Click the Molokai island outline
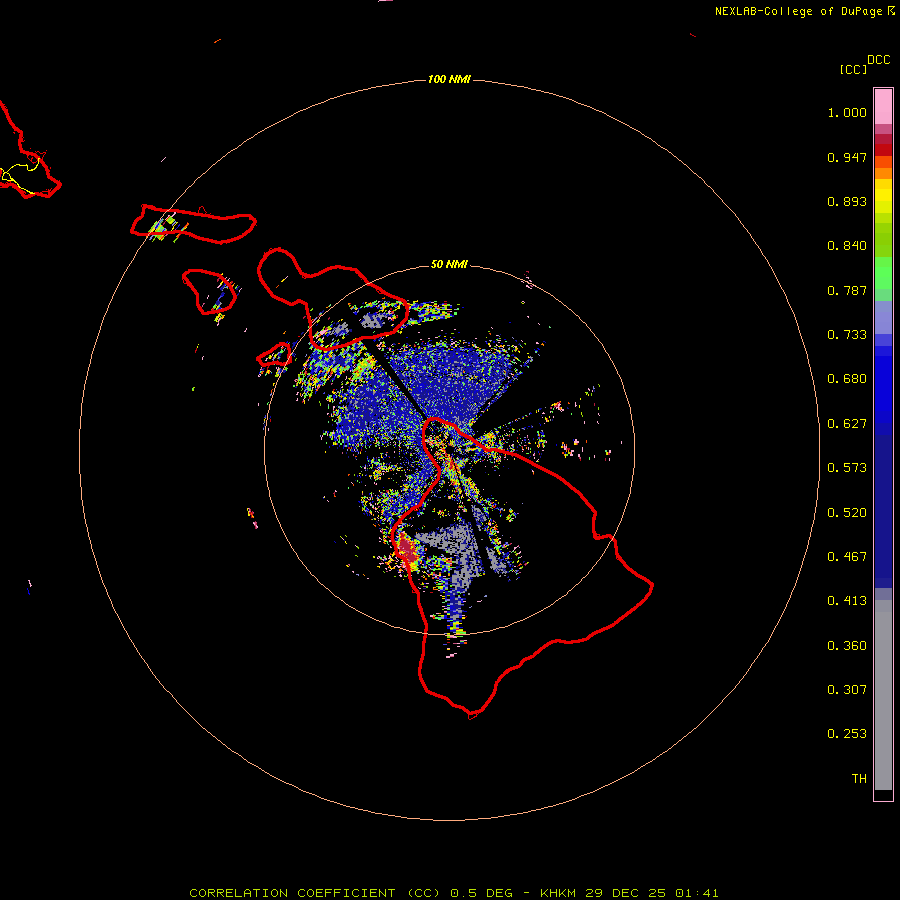The image size is (900, 900). tap(193, 224)
